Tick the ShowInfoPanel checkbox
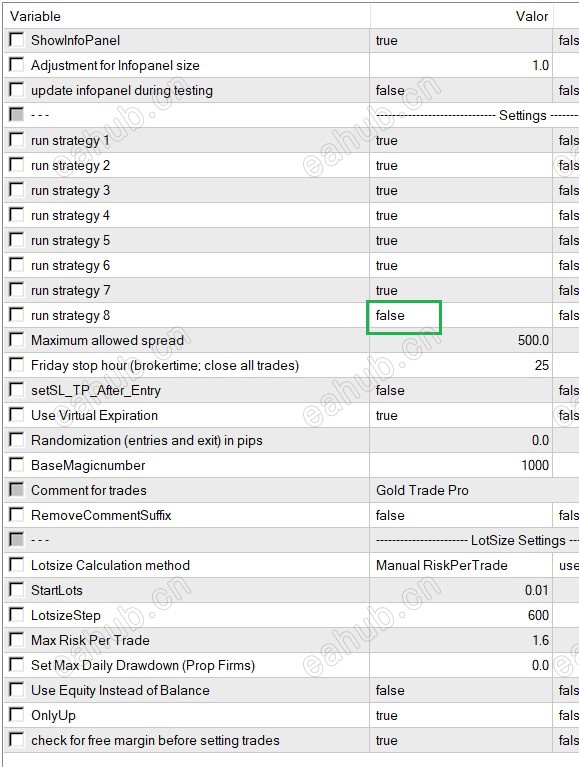Screen dimensions: 579x767 (x=17, y=40)
